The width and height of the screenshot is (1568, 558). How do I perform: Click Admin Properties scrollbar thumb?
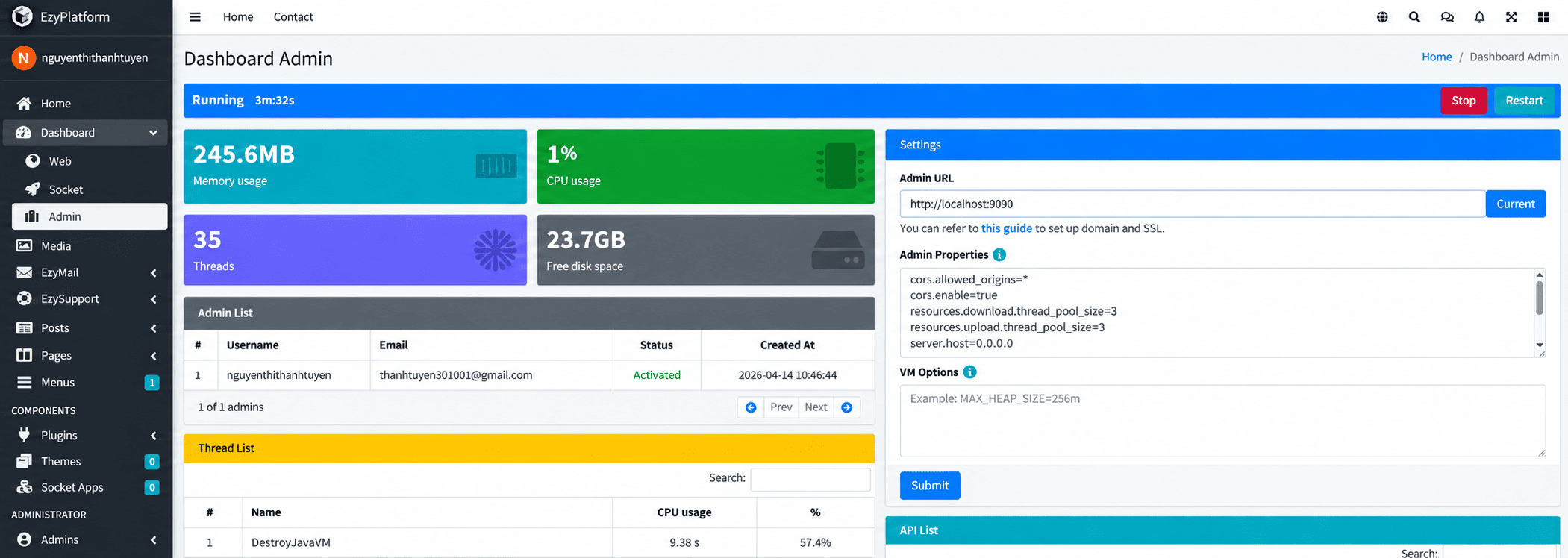1539,298
